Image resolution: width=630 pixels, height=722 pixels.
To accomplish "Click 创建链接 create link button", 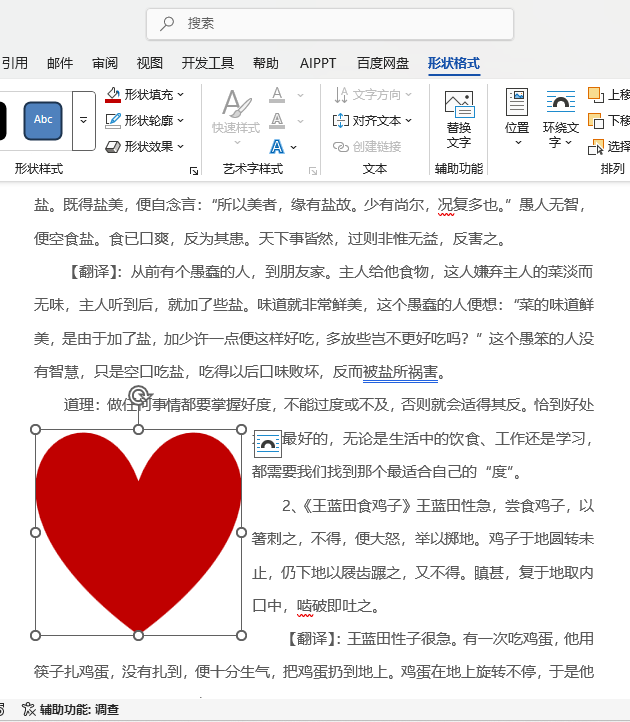I will point(367,147).
